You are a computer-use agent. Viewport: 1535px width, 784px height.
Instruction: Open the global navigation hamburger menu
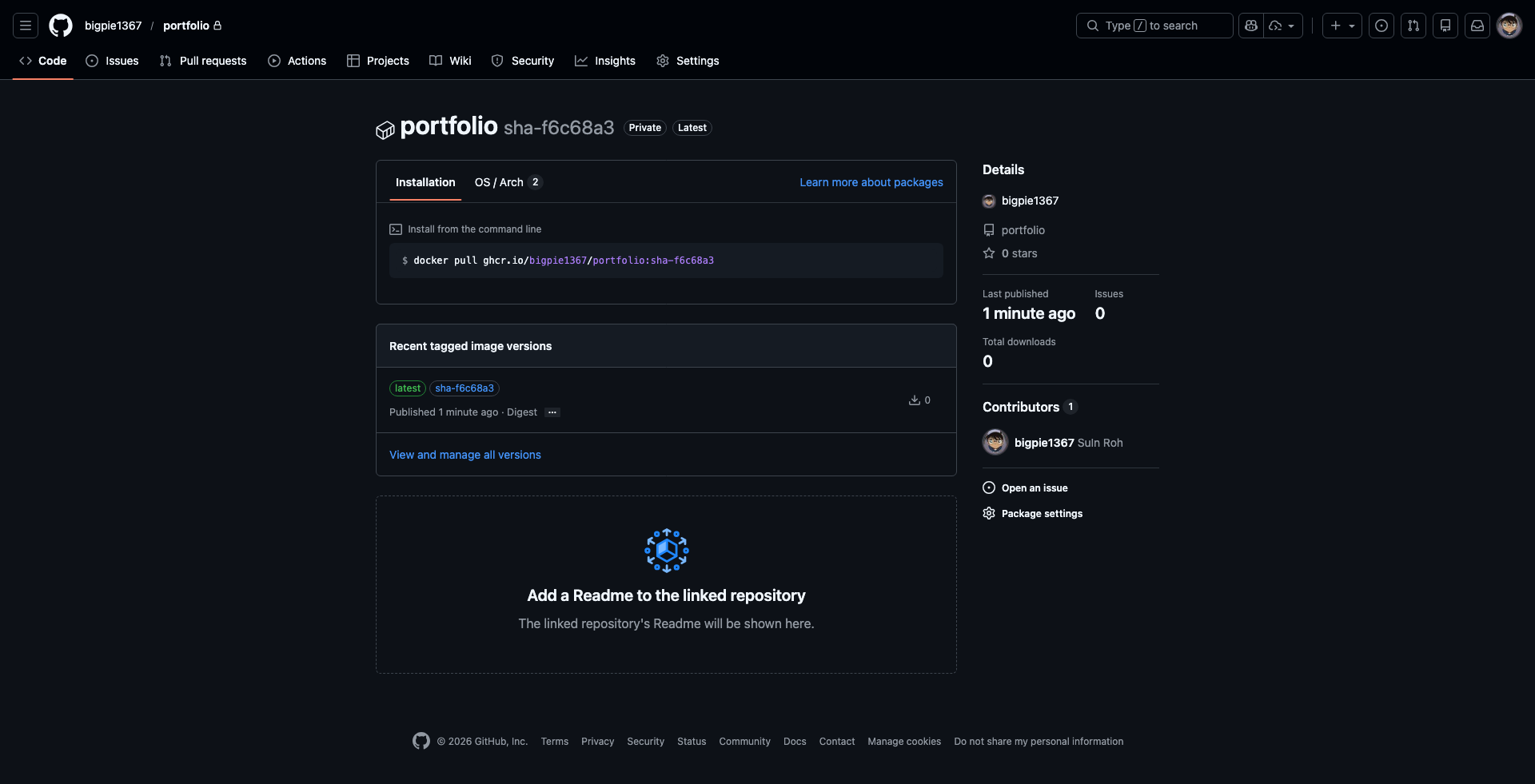pos(26,26)
